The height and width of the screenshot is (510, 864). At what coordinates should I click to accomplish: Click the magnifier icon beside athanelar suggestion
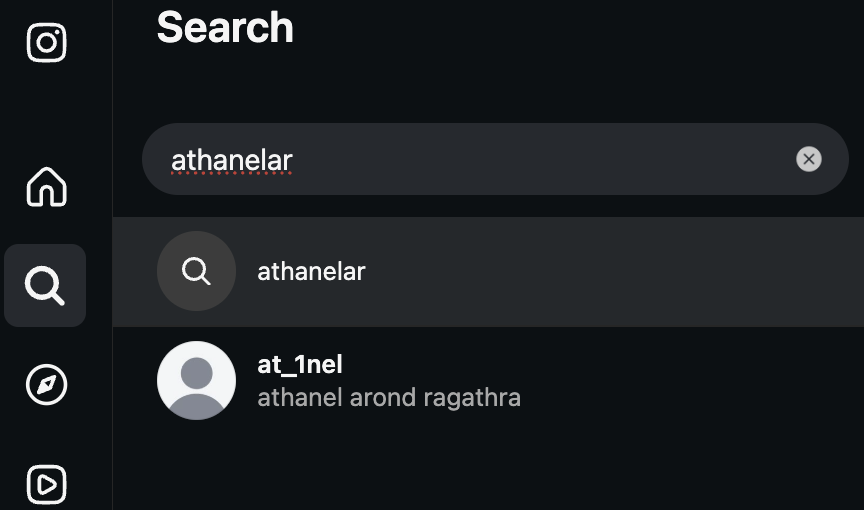coord(196,271)
